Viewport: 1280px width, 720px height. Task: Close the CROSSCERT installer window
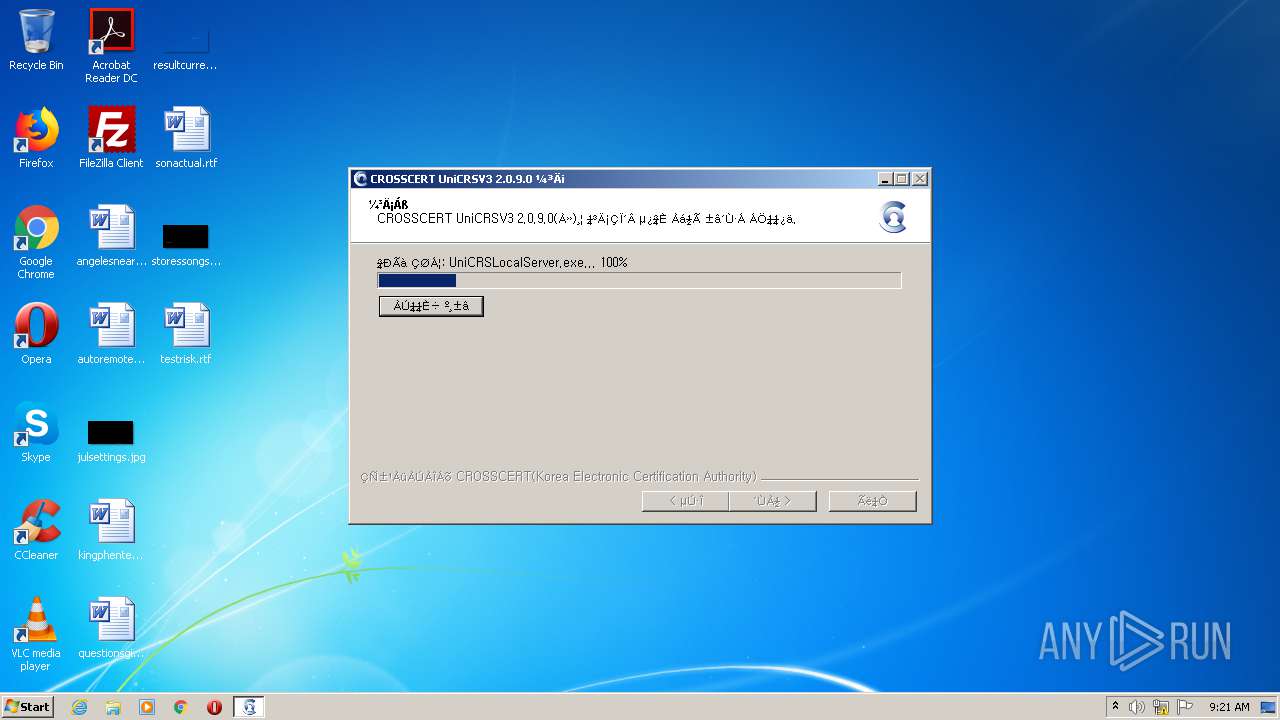click(x=920, y=179)
